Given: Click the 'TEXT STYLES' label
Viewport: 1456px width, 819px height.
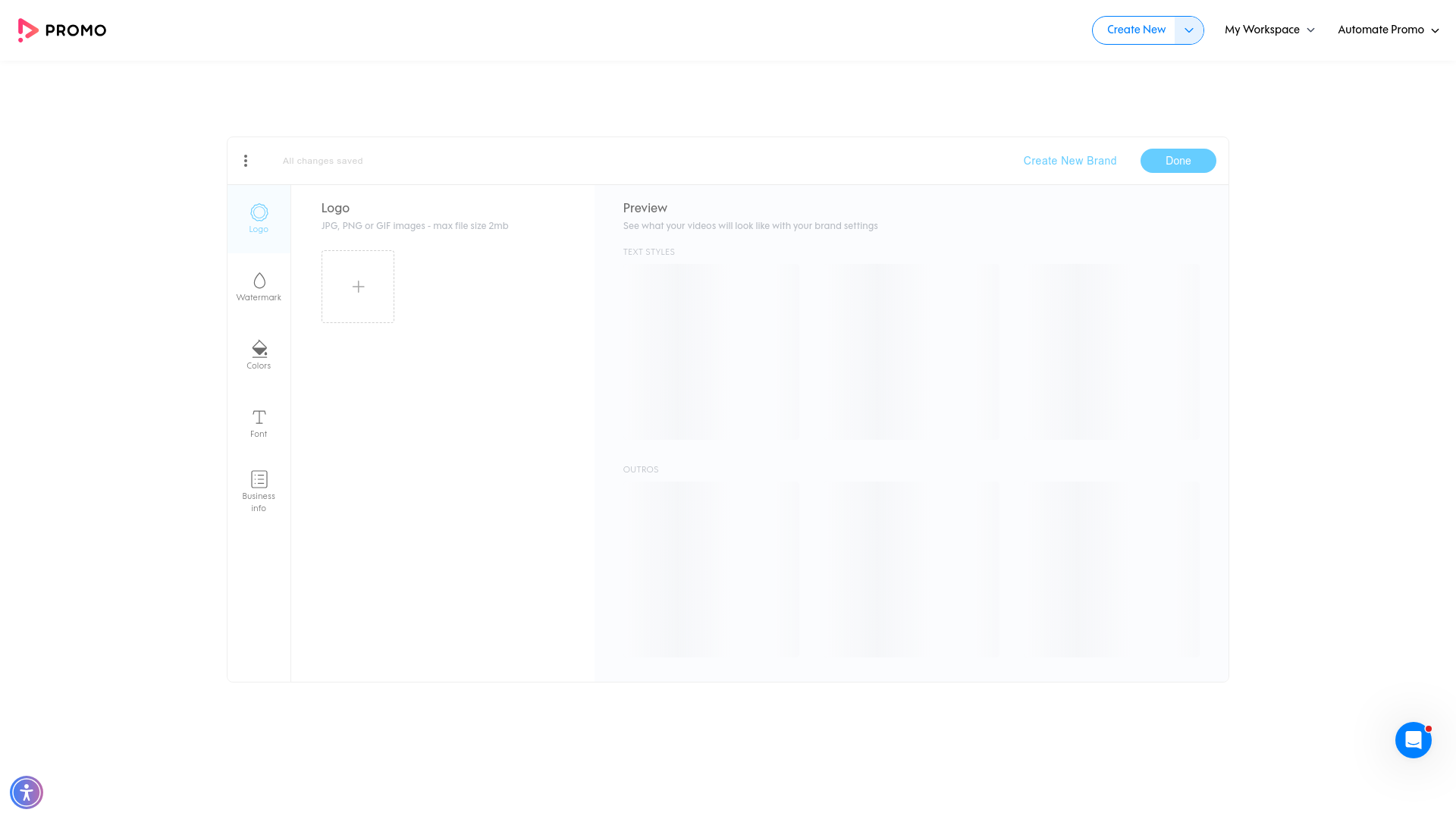Looking at the screenshot, I should [x=649, y=252].
